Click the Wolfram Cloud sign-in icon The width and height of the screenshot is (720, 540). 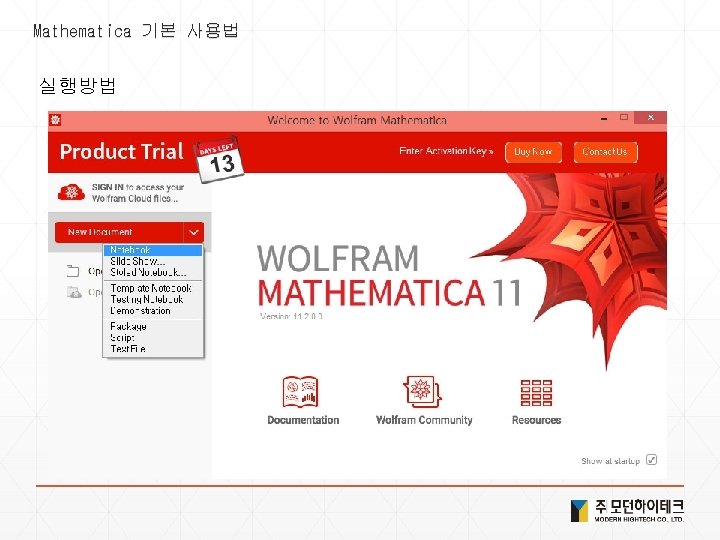71,192
